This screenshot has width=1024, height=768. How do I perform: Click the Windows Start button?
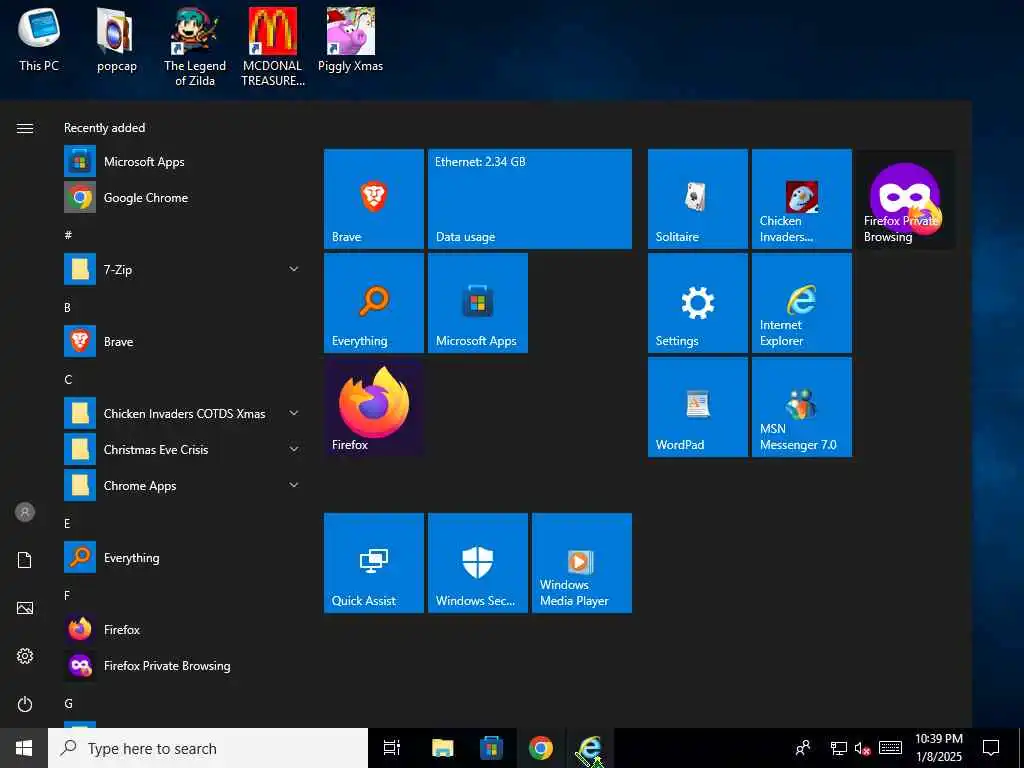24,748
